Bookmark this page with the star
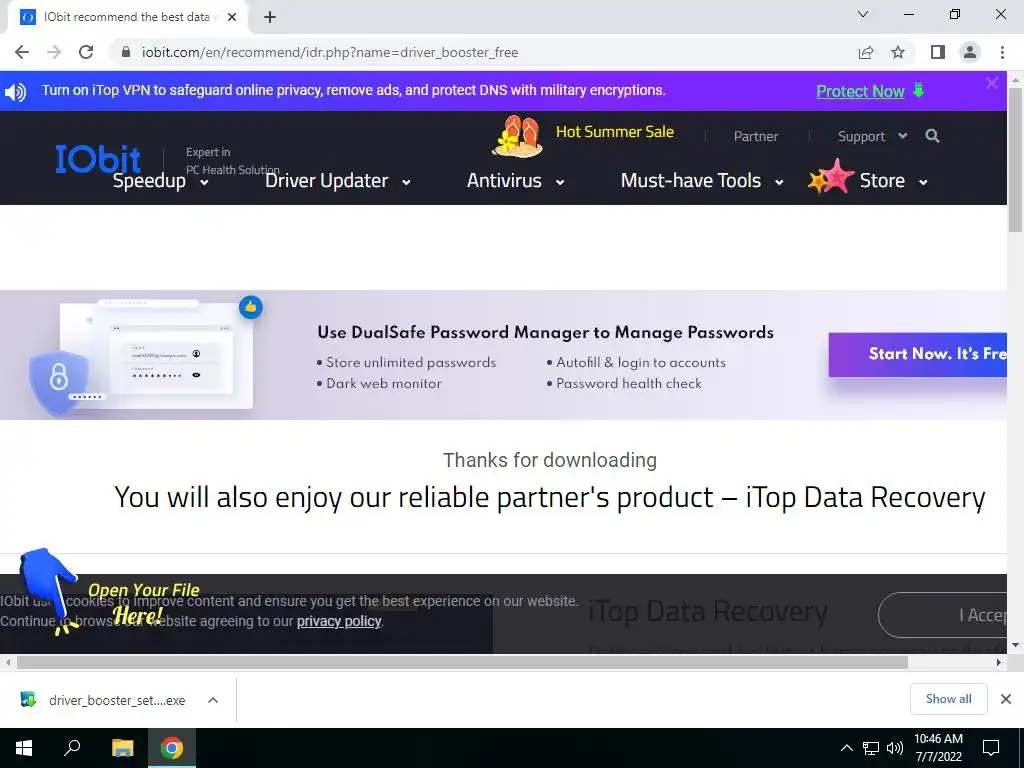 tap(898, 52)
